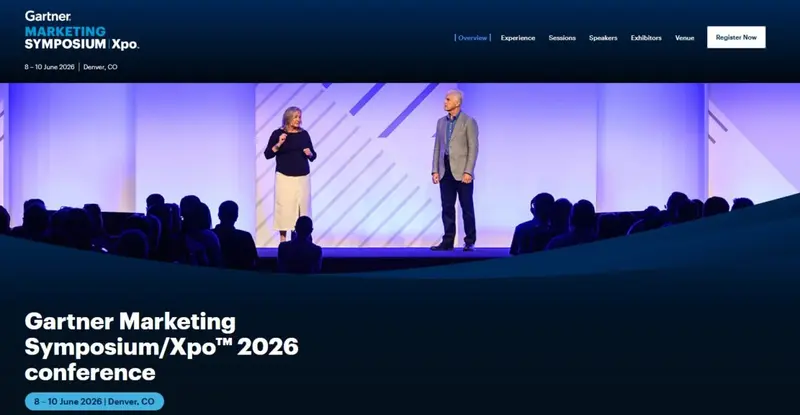800x415 pixels.
Task: Click the conference title heading
Action: [x=161, y=347]
